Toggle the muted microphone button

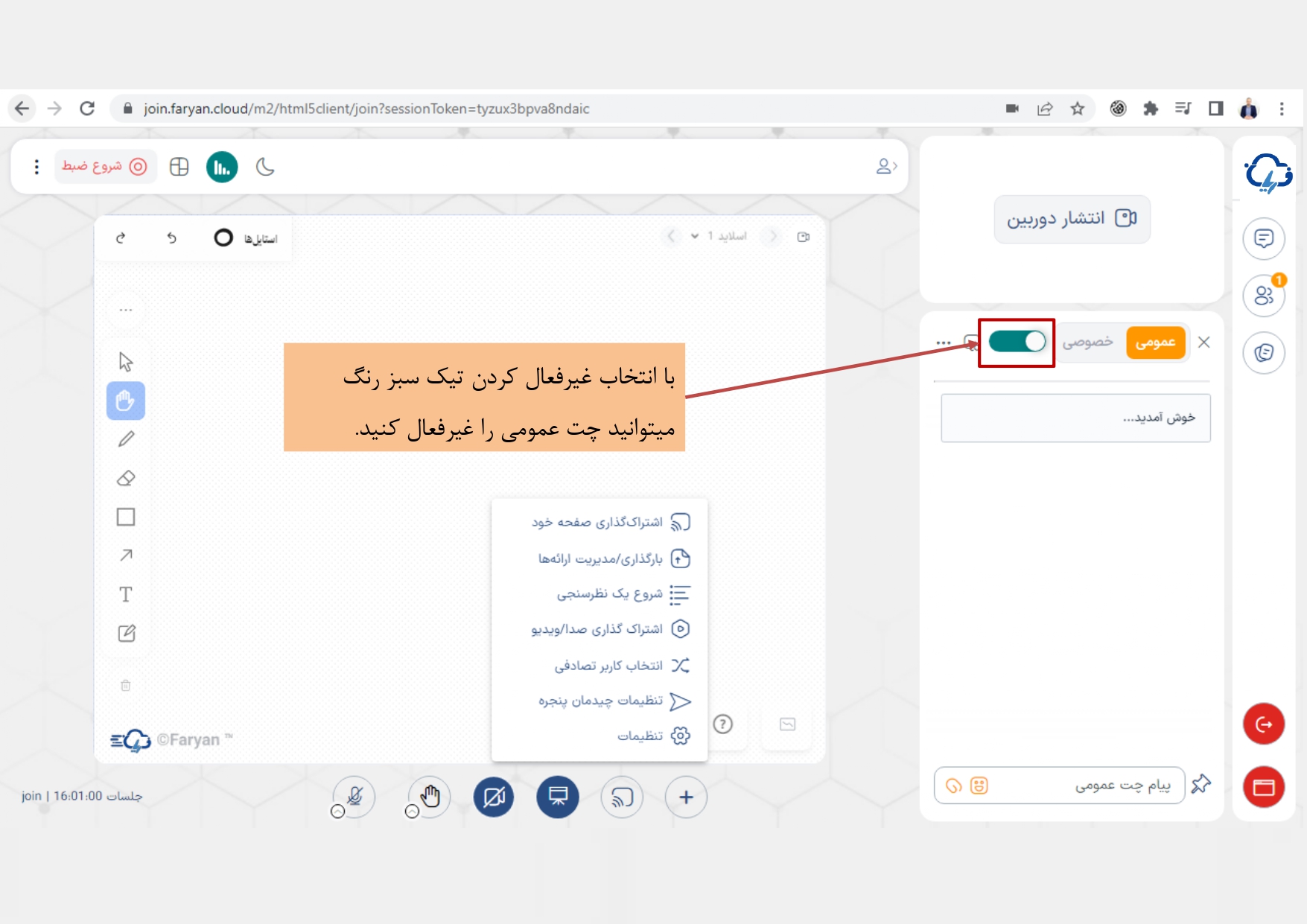pyautogui.click(x=354, y=797)
